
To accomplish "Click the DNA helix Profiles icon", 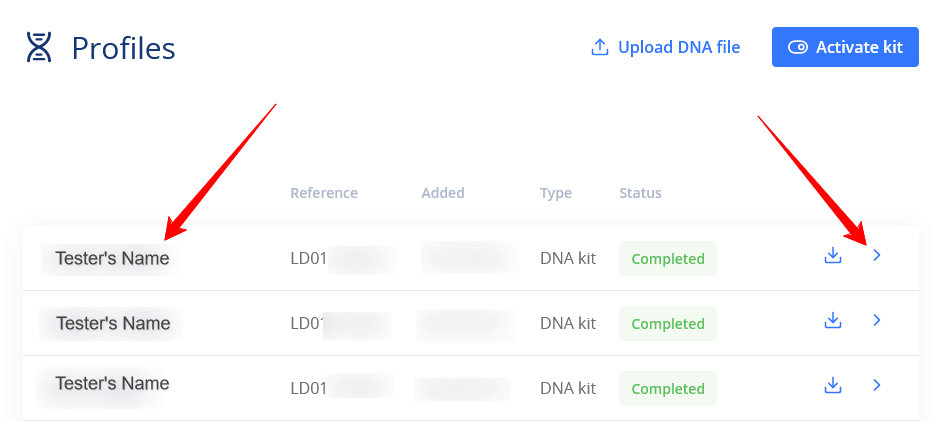I will click(x=39, y=47).
